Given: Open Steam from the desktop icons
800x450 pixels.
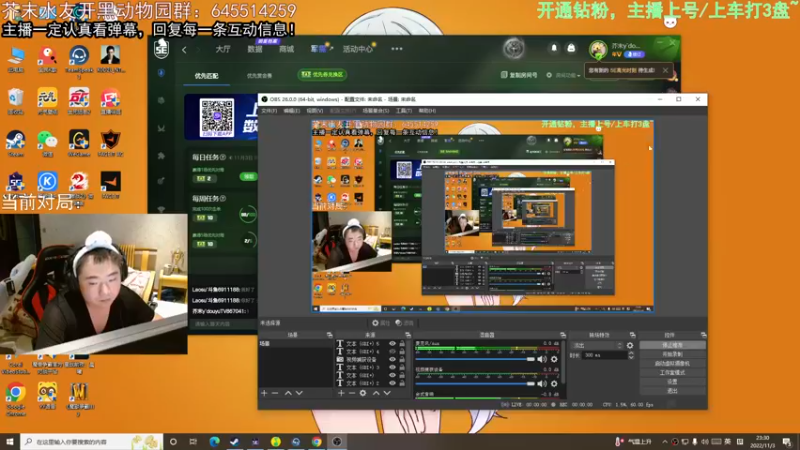Looking at the screenshot, I should pos(15,140).
